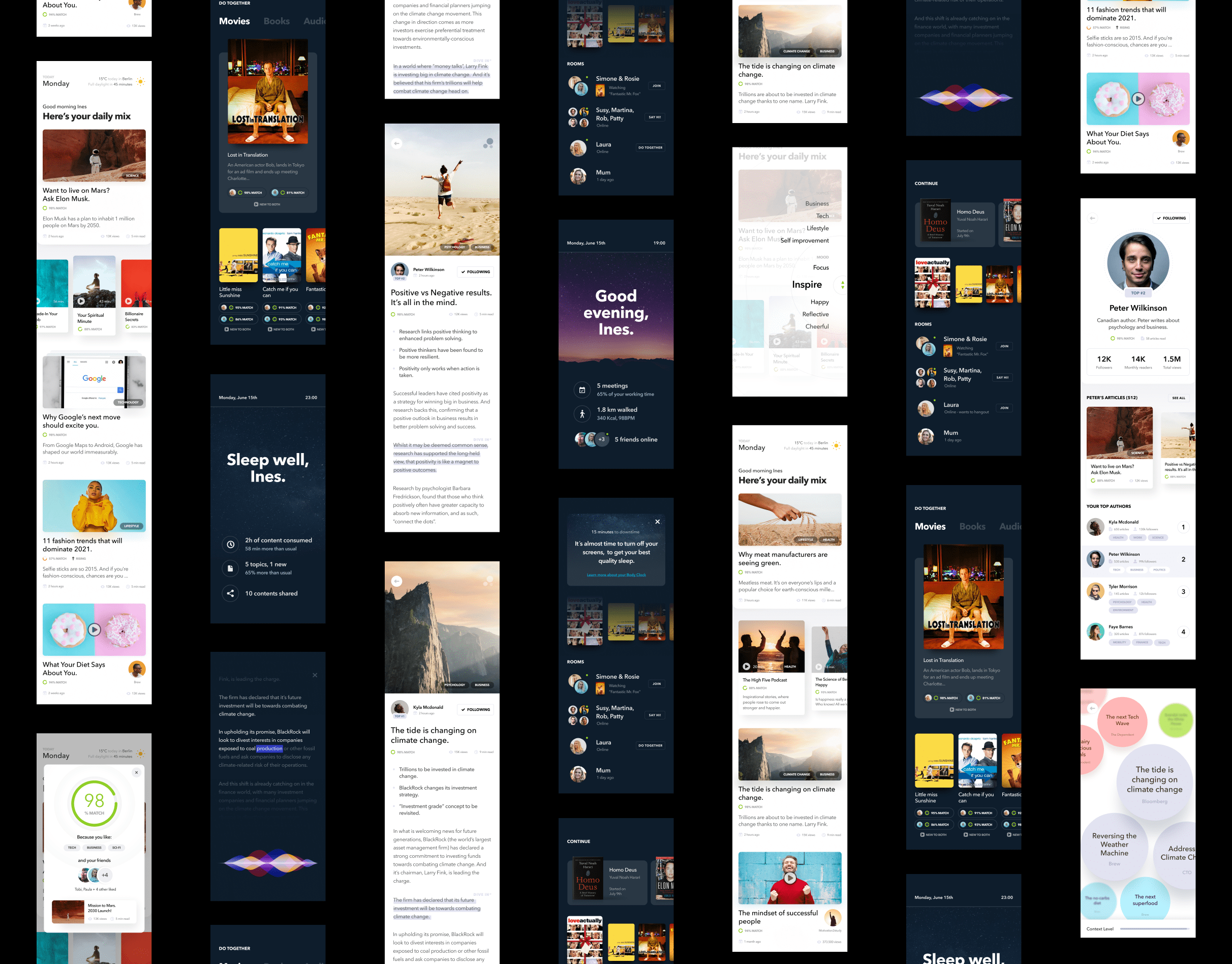Click the SCI-FI chip in match popup

tap(116, 848)
